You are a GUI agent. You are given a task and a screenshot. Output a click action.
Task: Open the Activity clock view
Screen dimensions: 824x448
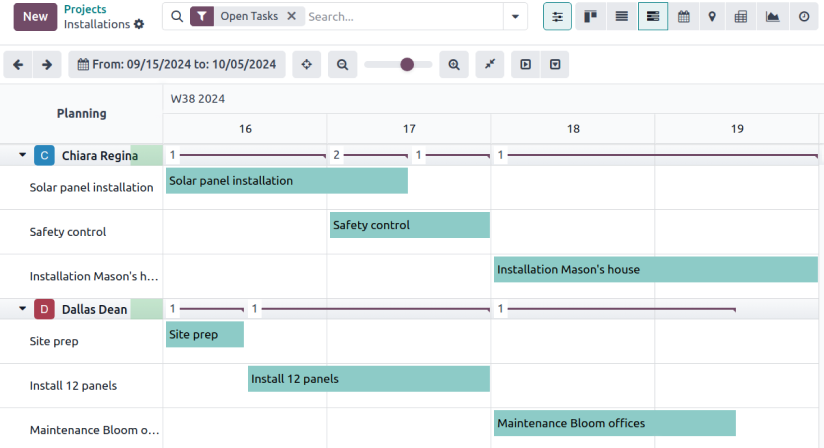(803, 17)
